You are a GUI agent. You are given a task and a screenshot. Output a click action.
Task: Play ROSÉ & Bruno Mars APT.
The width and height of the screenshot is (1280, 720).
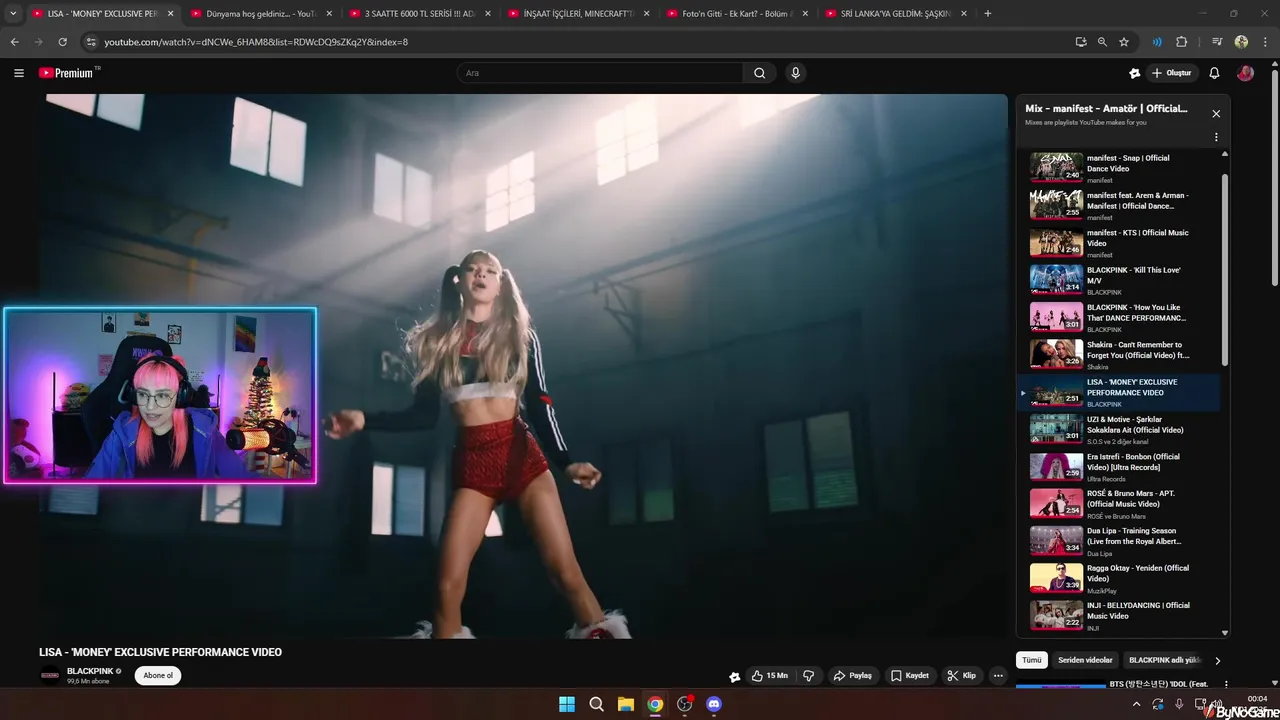[x=1120, y=504]
